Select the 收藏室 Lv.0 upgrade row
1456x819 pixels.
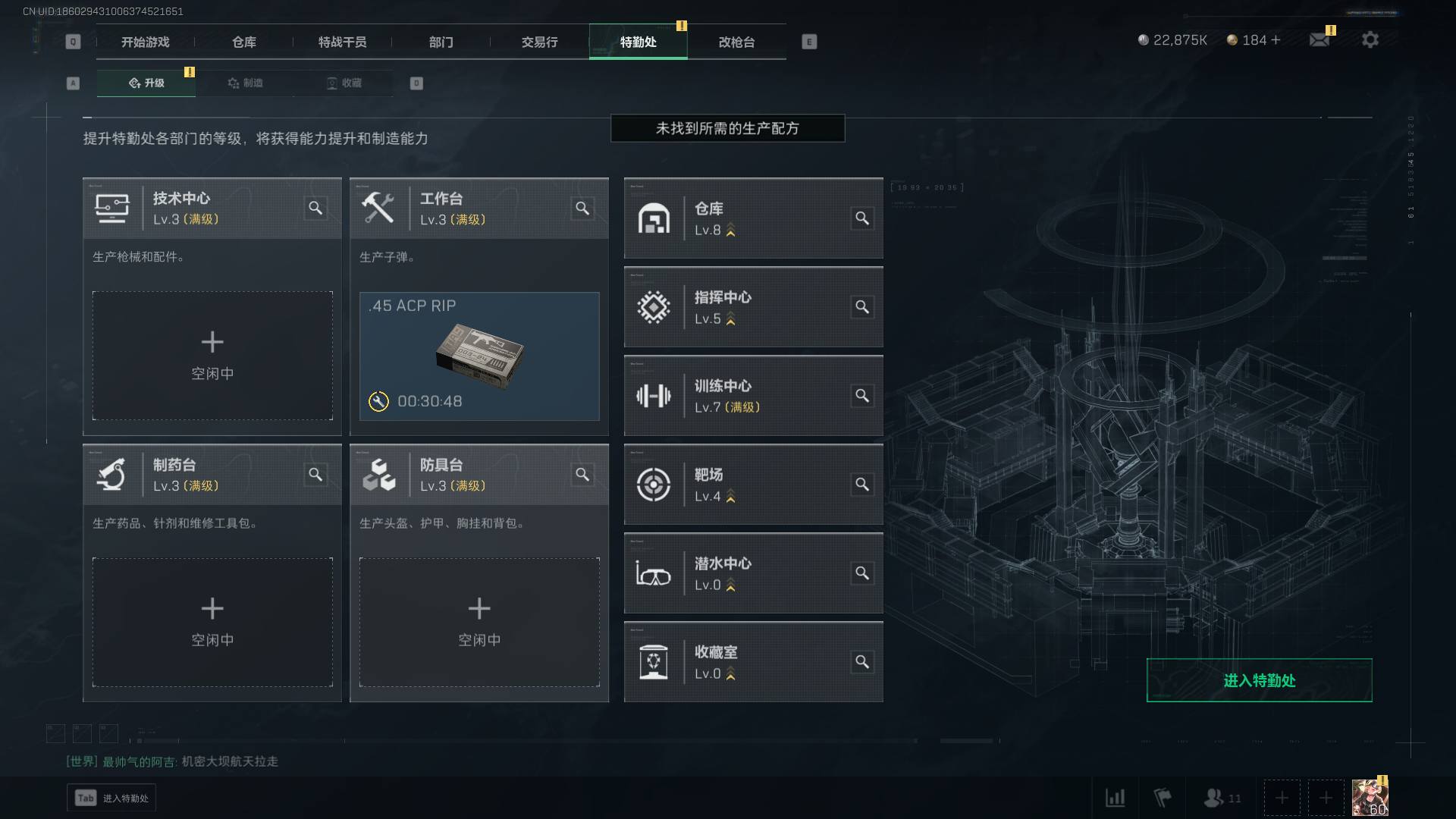(x=753, y=662)
